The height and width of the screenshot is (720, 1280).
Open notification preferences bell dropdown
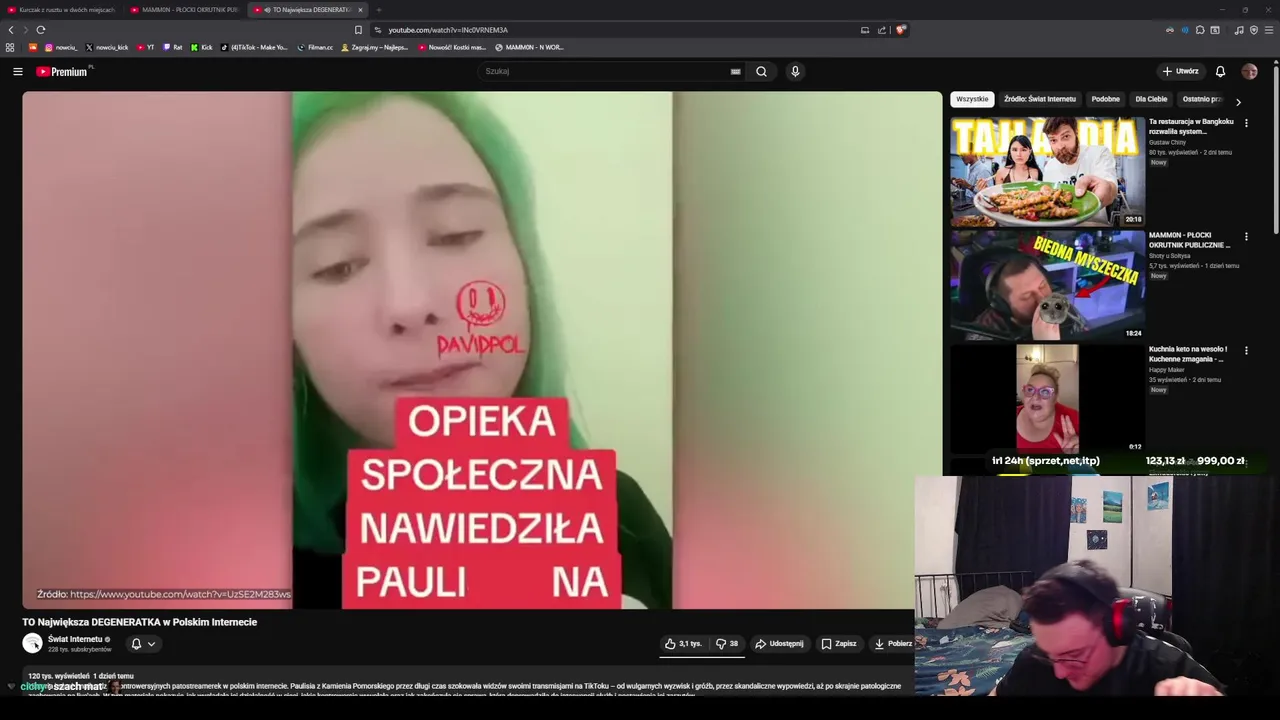click(x=143, y=644)
